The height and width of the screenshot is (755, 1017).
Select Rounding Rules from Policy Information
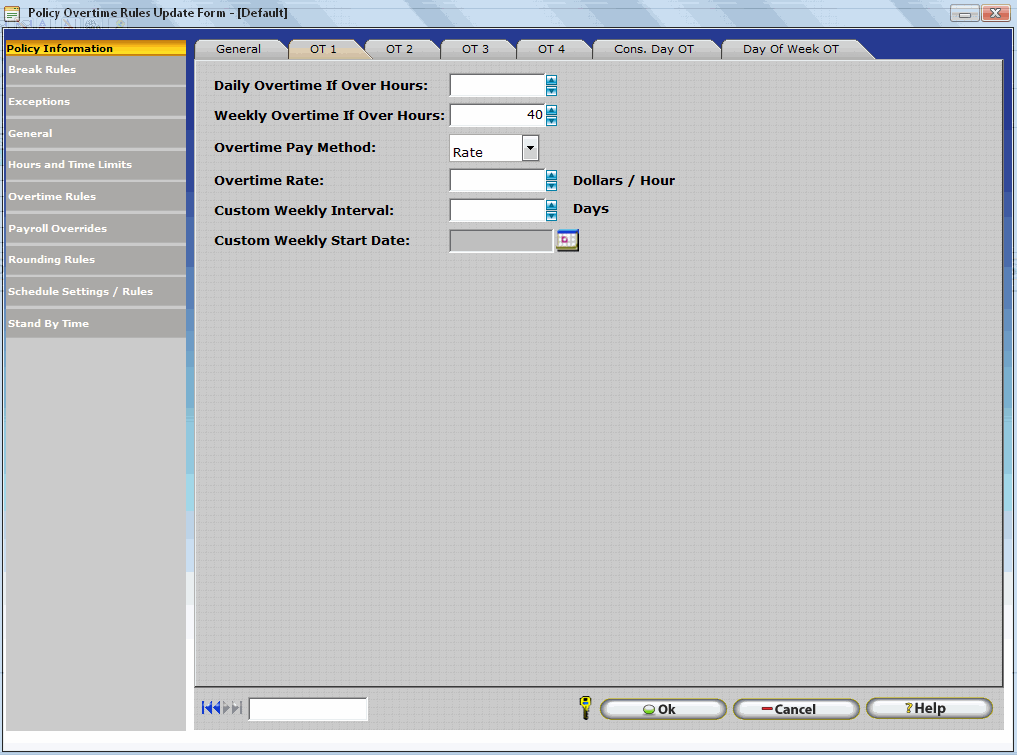(x=95, y=260)
